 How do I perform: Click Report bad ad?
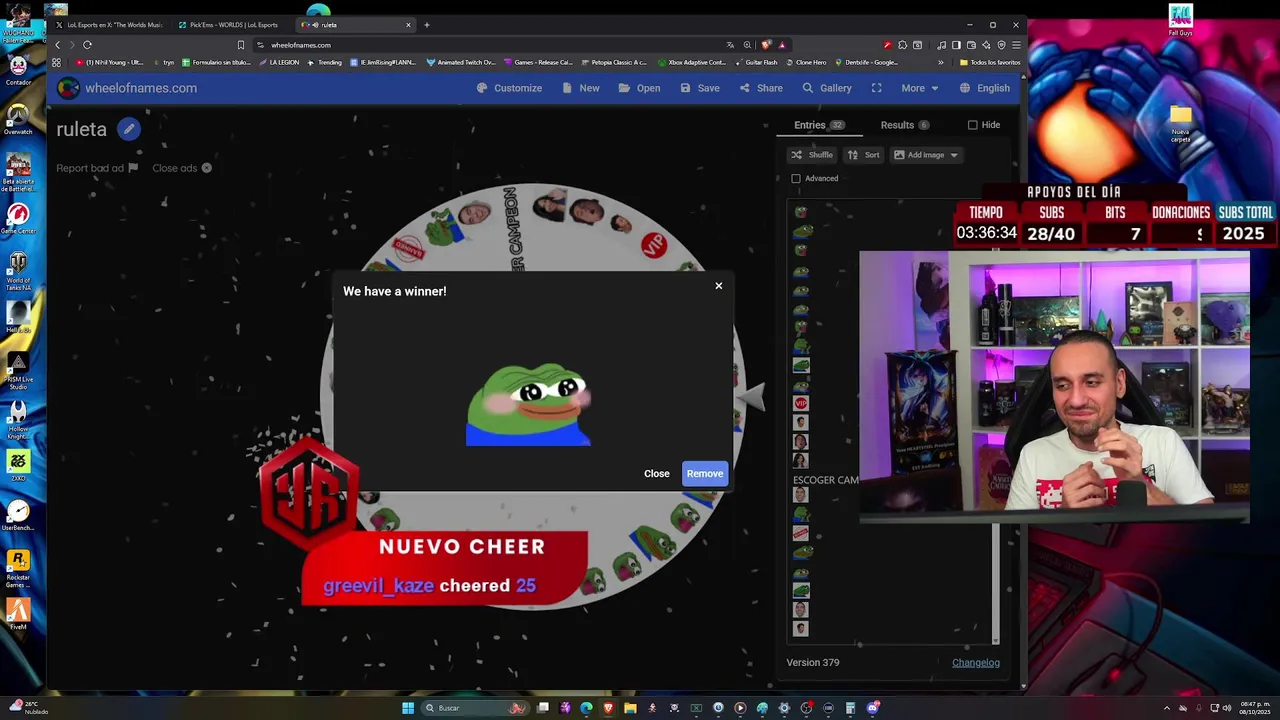click(97, 168)
